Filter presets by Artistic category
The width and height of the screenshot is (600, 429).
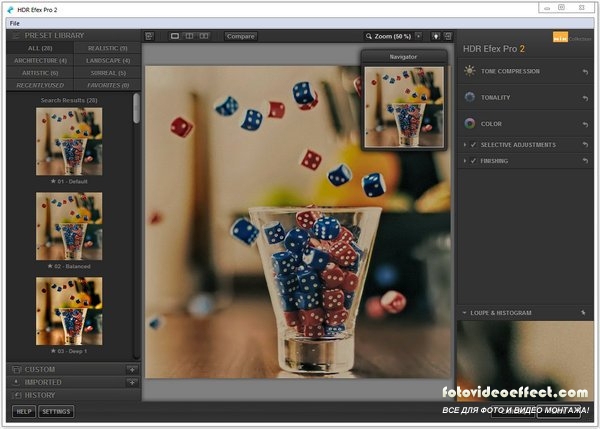pyautogui.click(x=40, y=73)
